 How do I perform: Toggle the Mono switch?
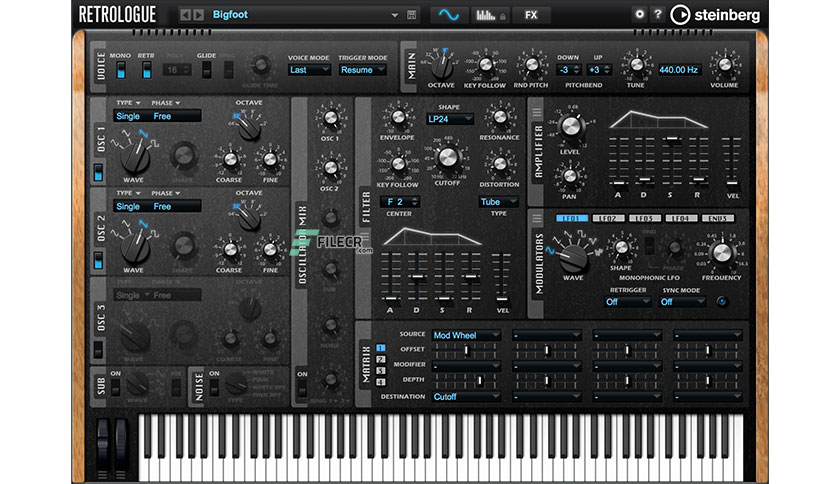click(x=121, y=70)
